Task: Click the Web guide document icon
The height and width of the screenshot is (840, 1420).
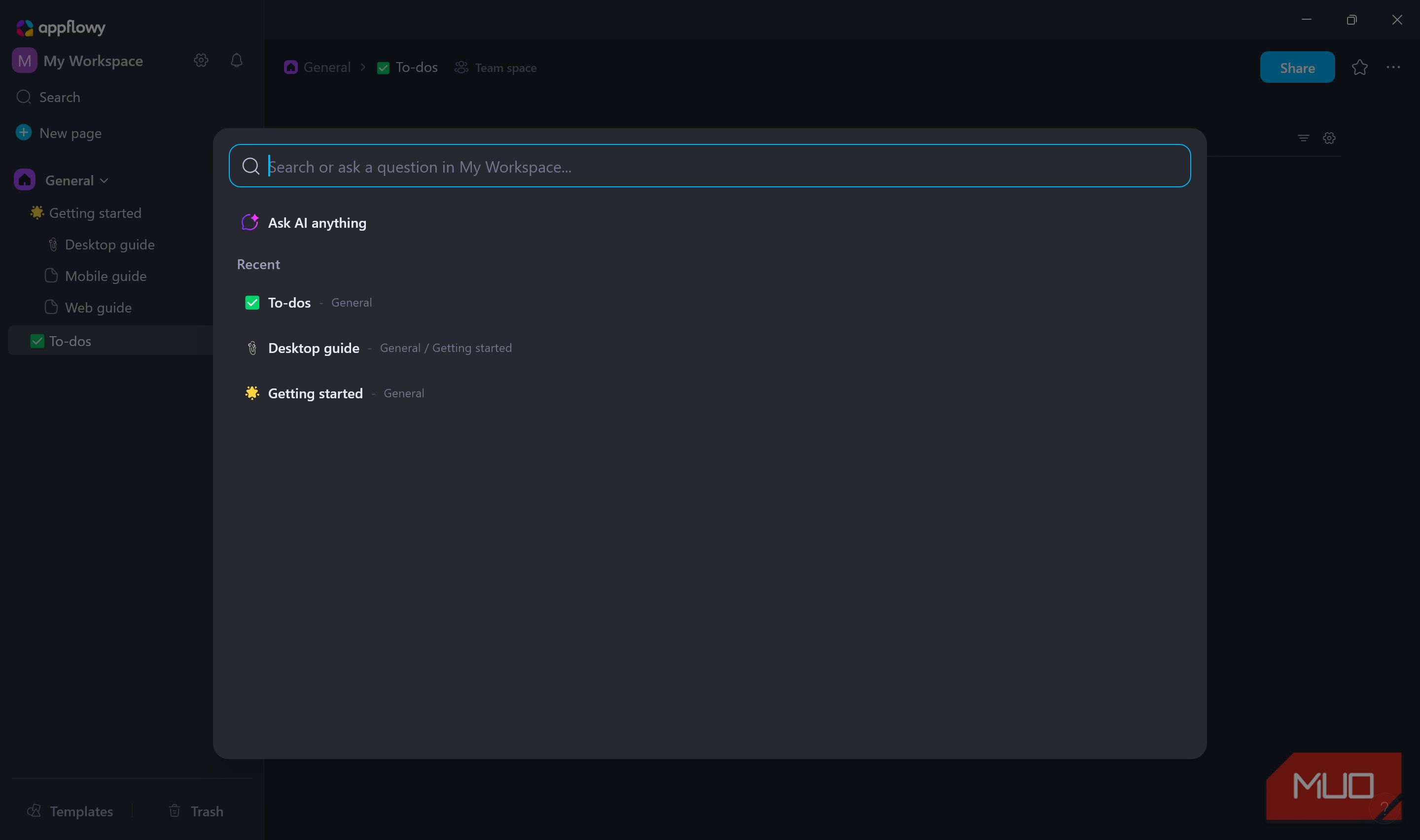Action: [x=51, y=307]
